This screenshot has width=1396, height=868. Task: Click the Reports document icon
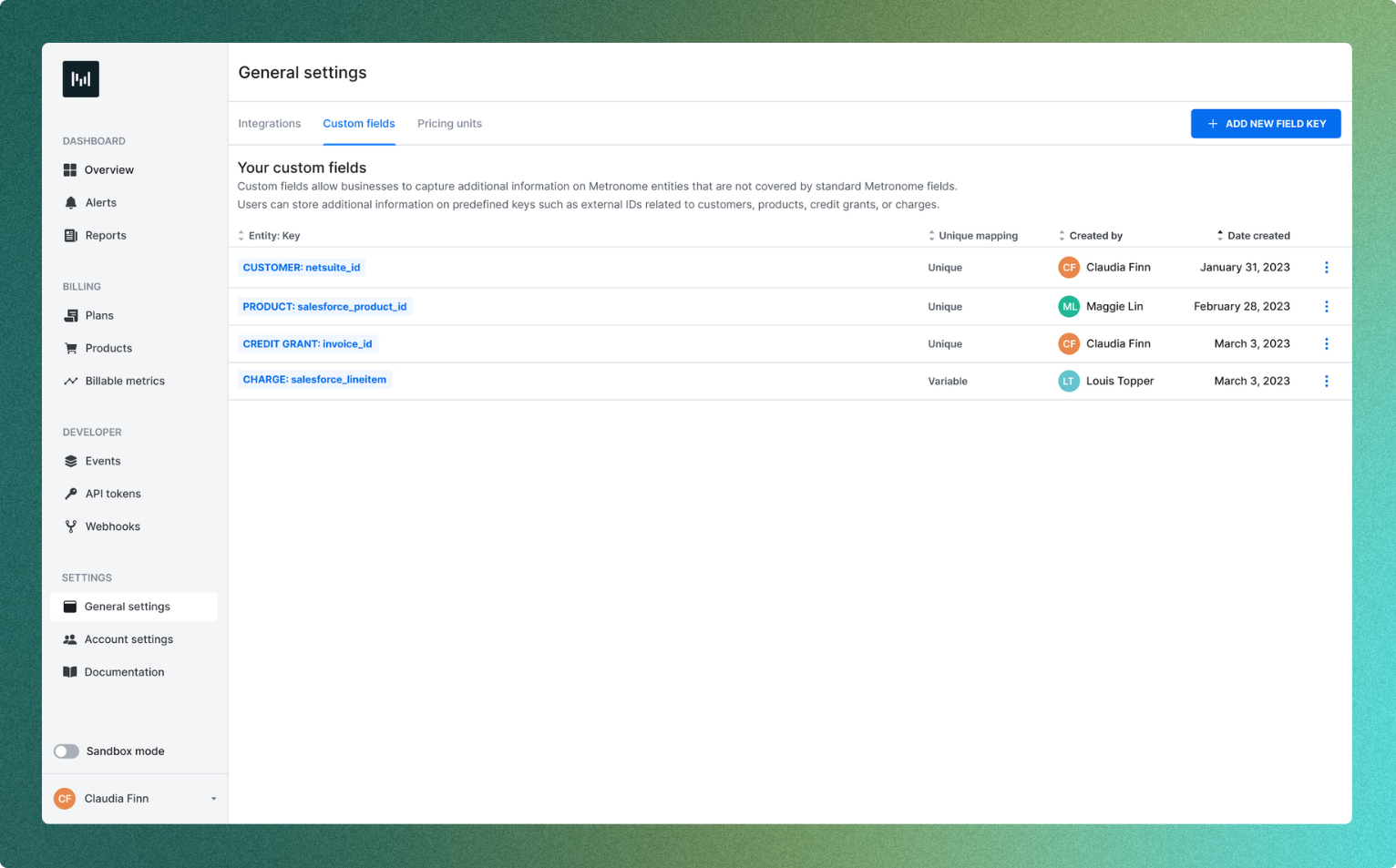click(x=71, y=235)
